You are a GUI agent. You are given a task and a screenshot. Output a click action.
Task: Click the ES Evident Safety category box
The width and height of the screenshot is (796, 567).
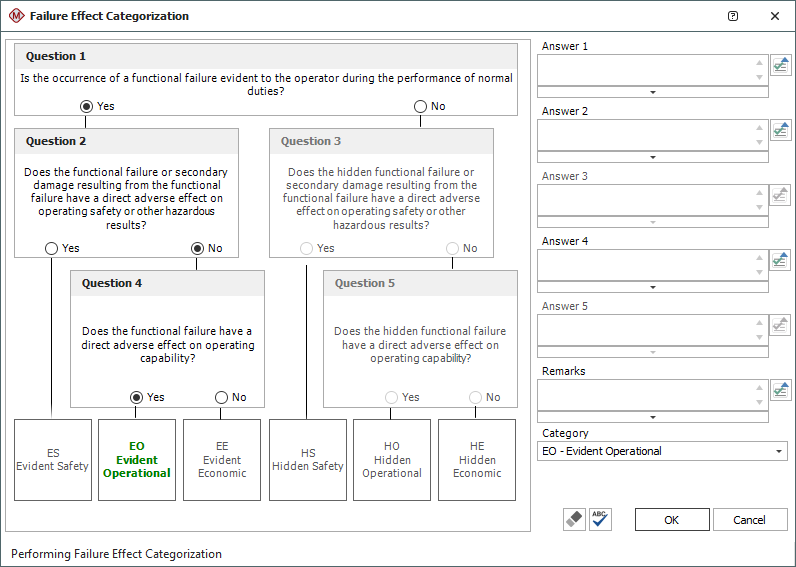click(53, 460)
